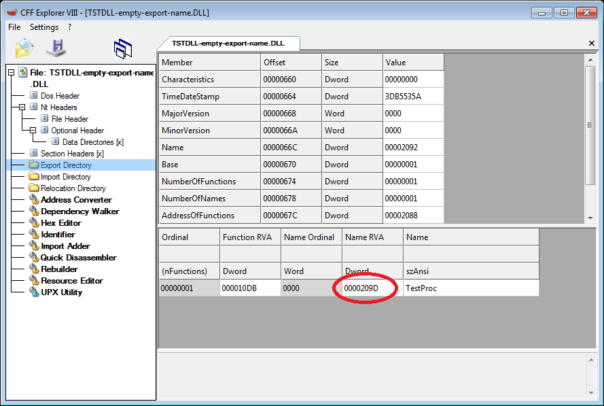This screenshot has height=406, width=604.
Task: Click scroll up arrow of members table
Action: coord(590,60)
